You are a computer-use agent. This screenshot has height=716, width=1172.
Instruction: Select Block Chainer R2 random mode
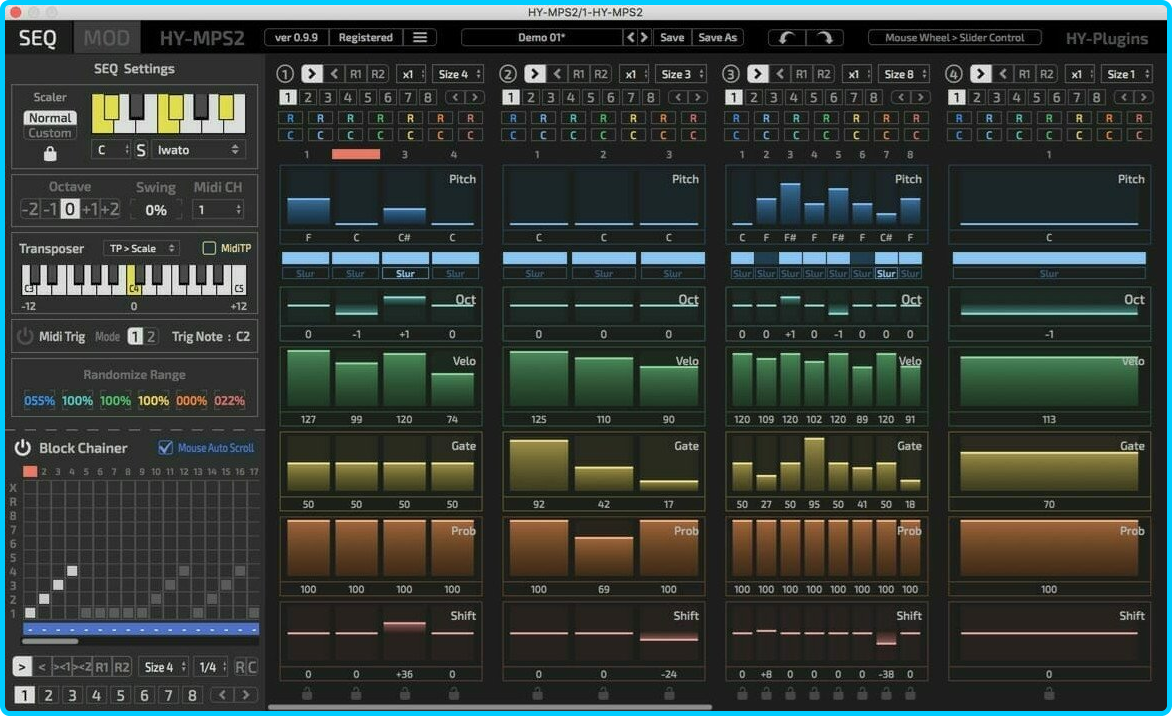[121, 667]
